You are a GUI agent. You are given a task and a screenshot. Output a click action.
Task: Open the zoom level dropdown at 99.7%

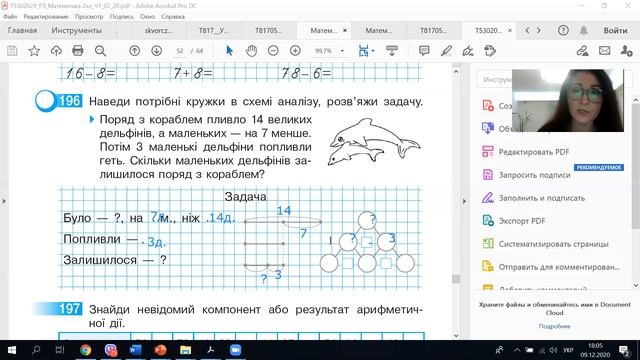coord(342,51)
